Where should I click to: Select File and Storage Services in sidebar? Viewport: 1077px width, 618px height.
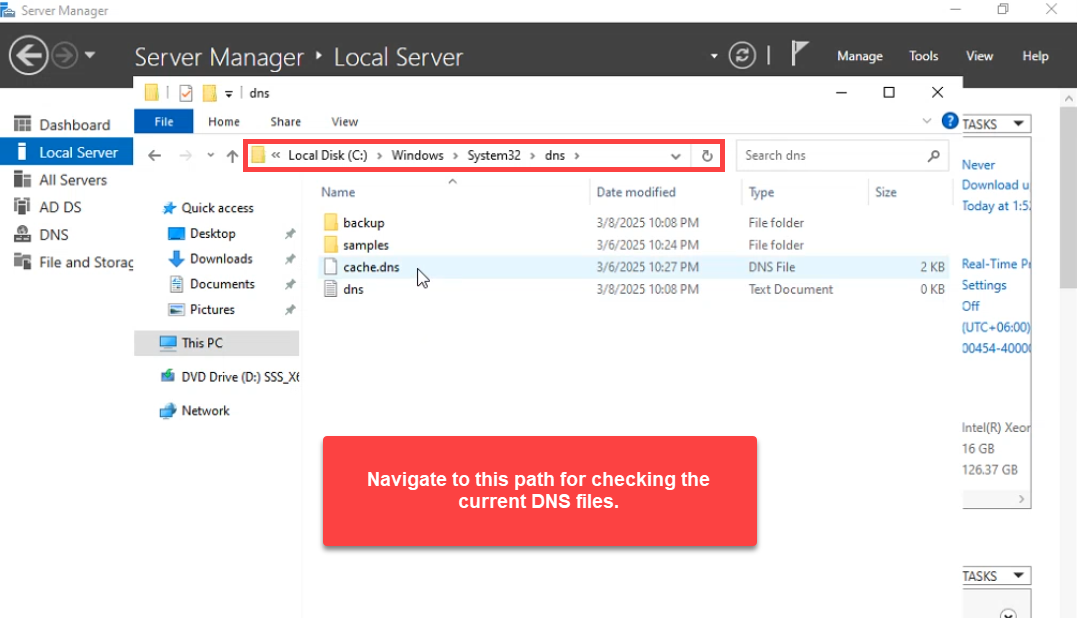67,262
